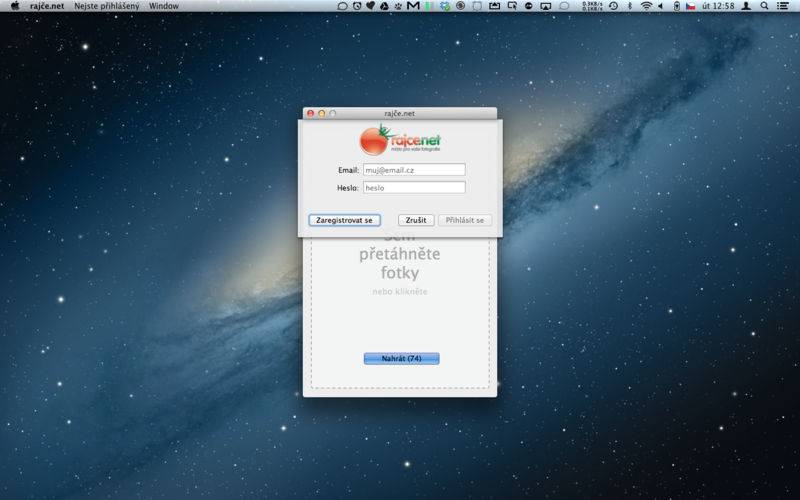The height and width of the screenshot is (500, 800).
Task: Open the Notification Center icon
Action: click(783, 6)
